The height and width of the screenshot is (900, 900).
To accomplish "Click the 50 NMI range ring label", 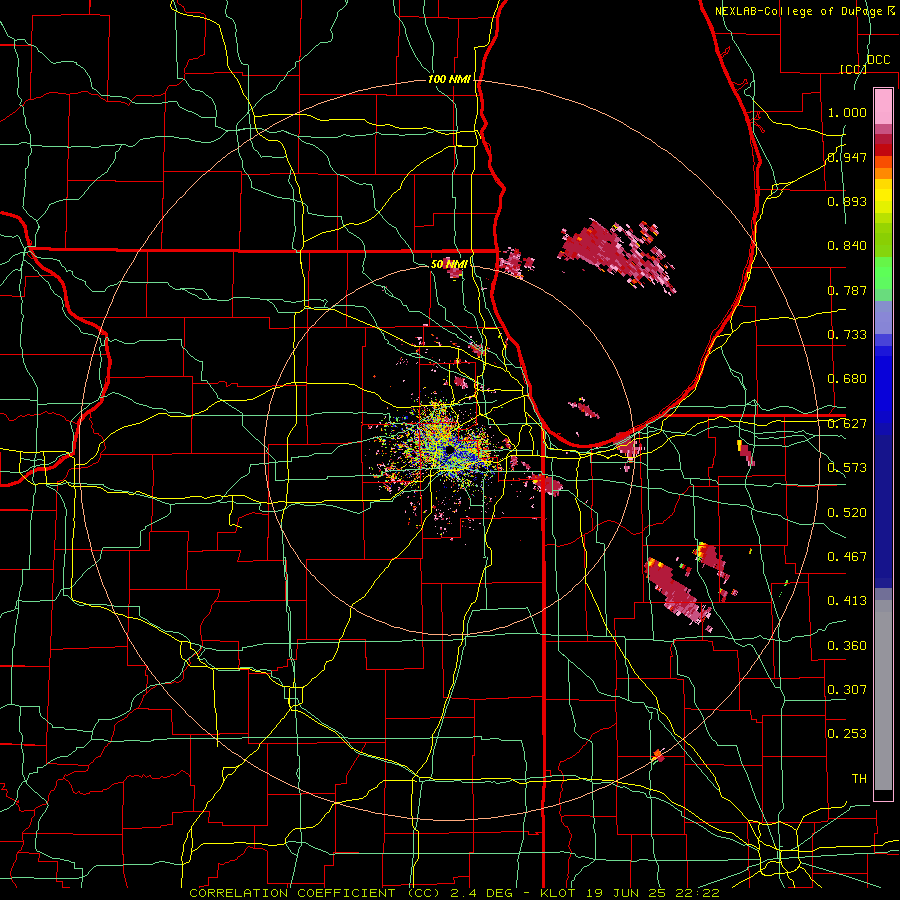I will pyautogui.click(x=449, y=264).
